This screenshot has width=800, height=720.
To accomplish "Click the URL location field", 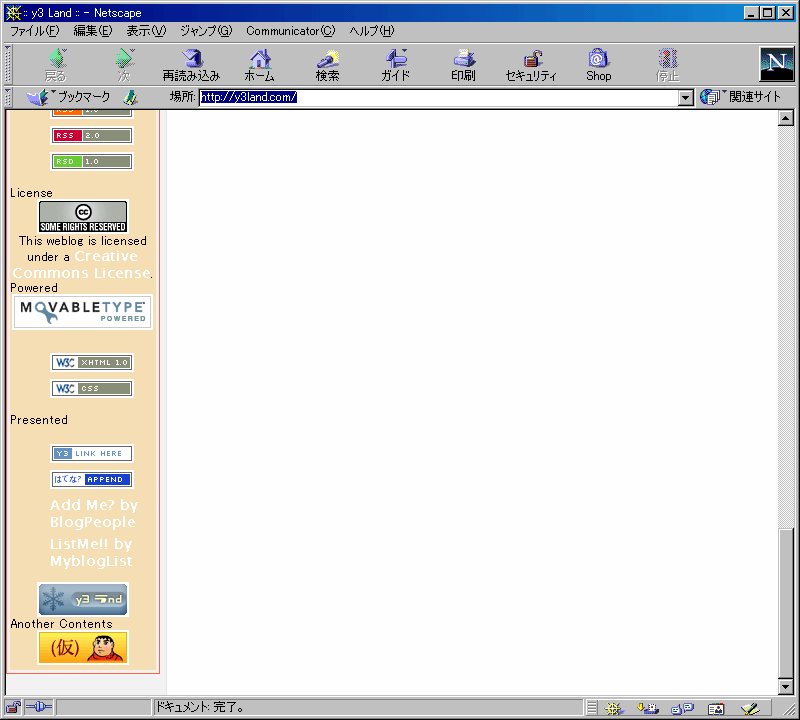I will [x=439, y=97].
